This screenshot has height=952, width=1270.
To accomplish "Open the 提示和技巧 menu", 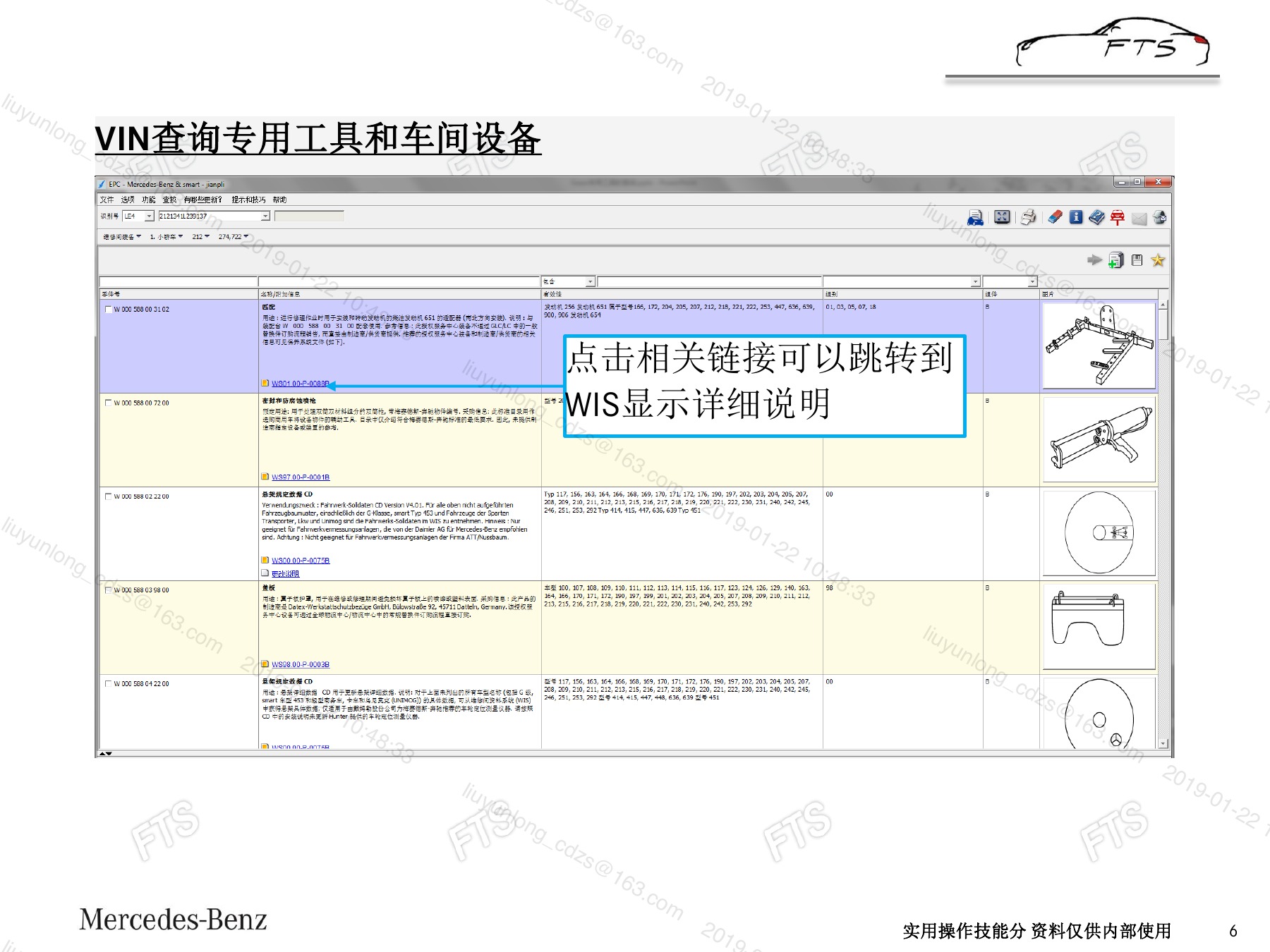I will 248,200.
